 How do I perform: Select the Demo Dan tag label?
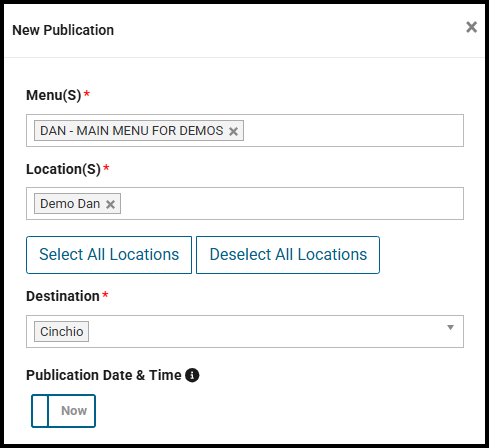70,203
